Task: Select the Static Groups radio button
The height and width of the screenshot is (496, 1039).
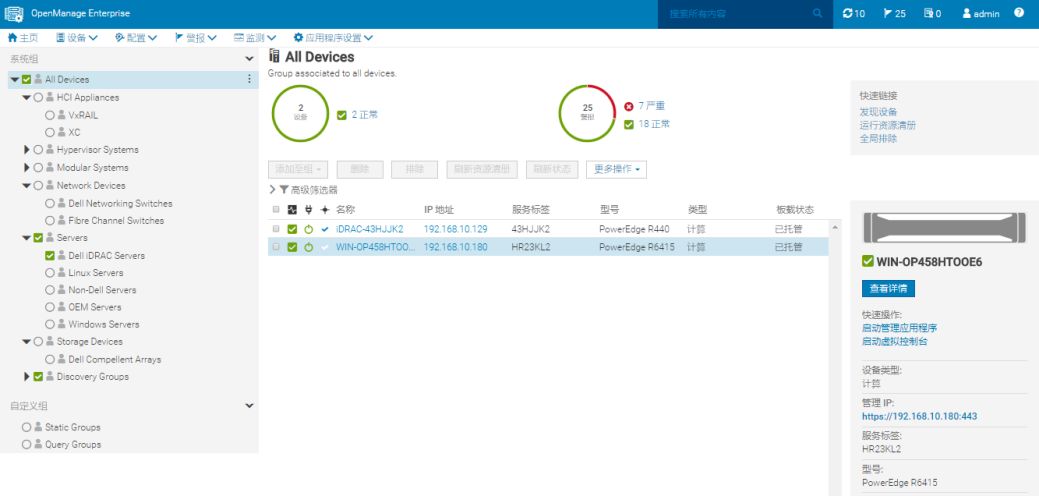Action: pyautogui.click(x=27, y=427)
